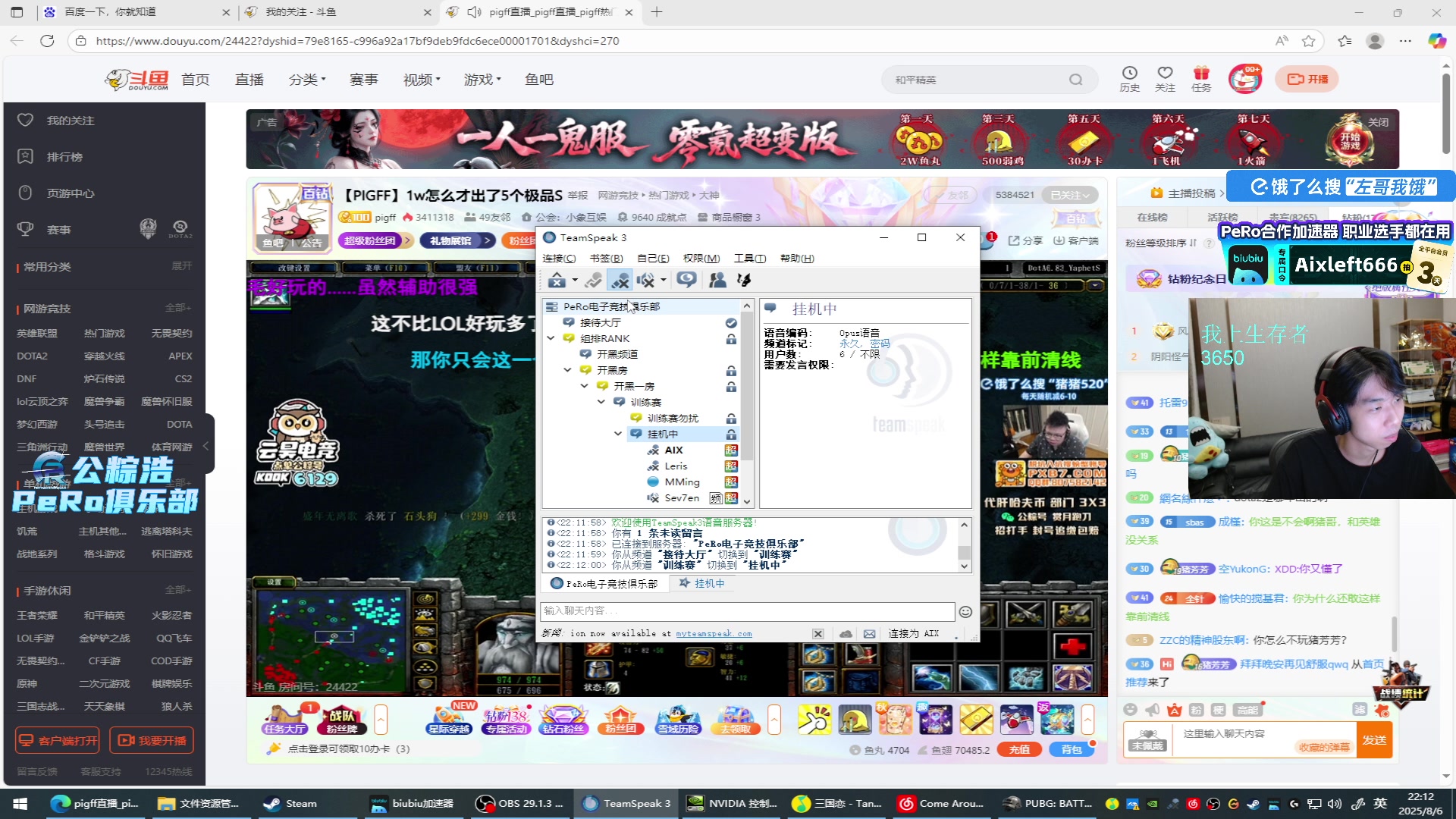Viewport: 1456px width, 819px height.
Task: Open TeamSpeak offline messages envelope icon
Action: [869, 634]
